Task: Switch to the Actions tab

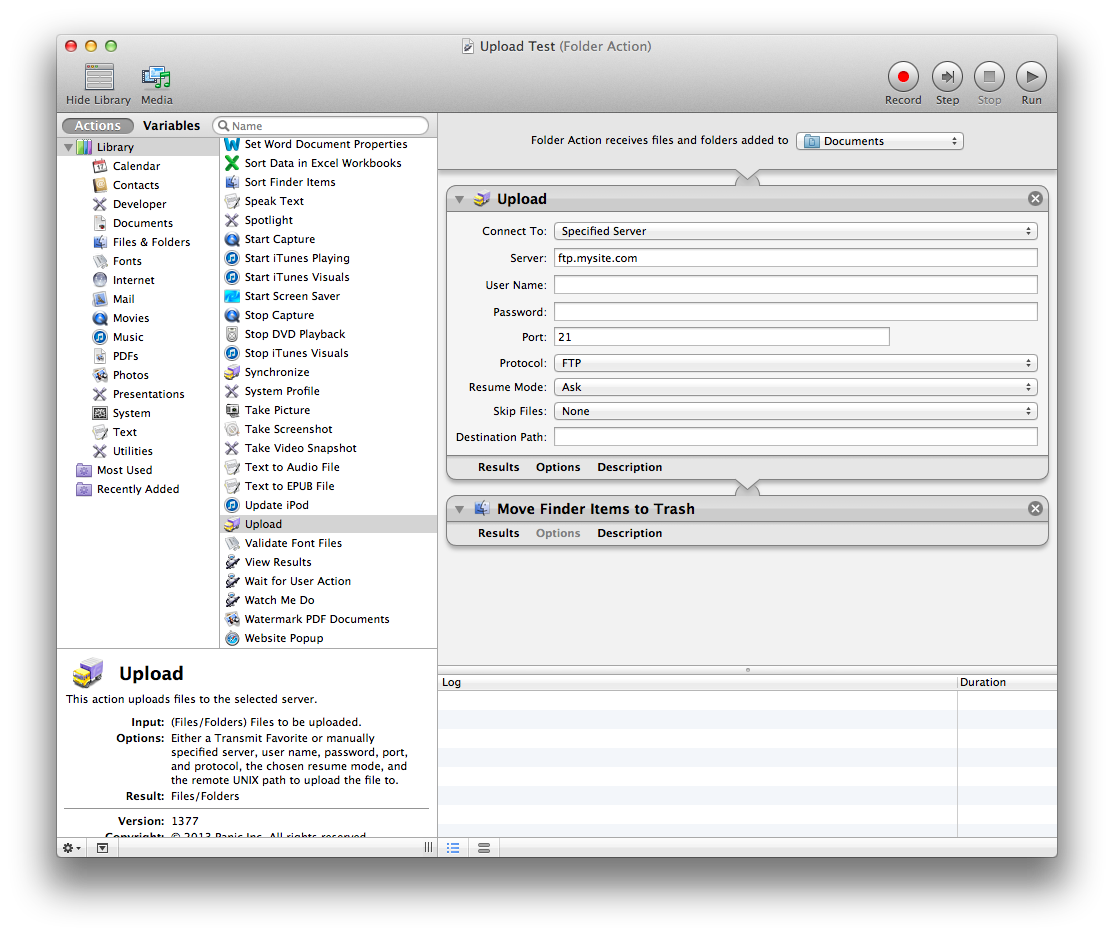Action: (x=98, y=126)
